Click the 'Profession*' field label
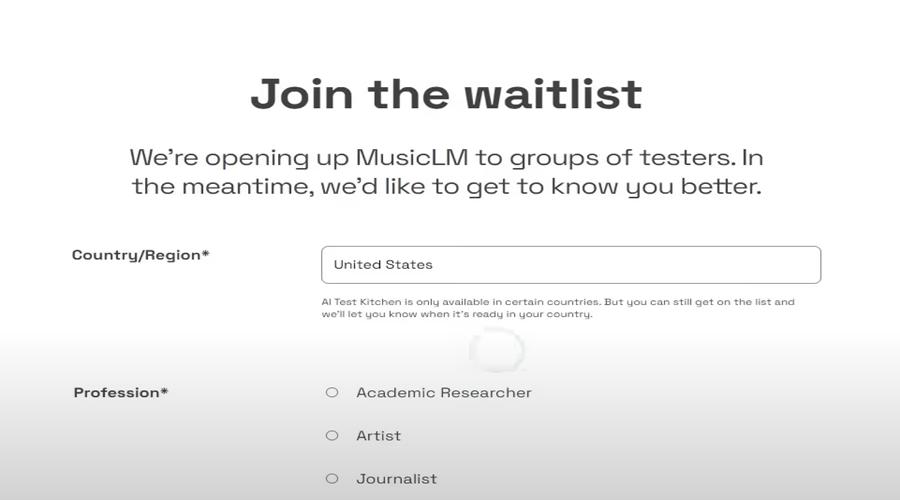The width and height of the screenshot is (900, 500). [120, 393]
